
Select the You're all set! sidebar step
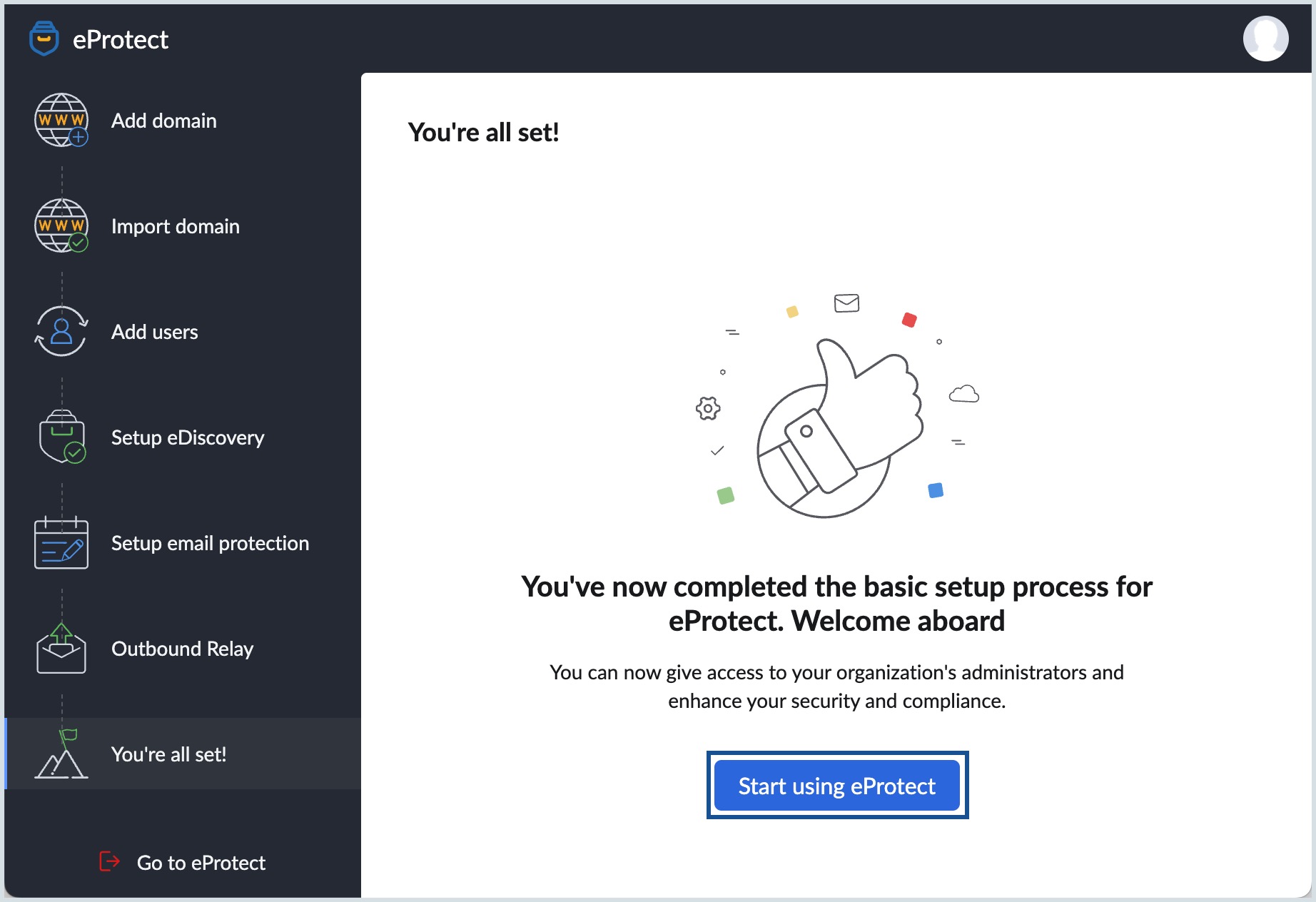[x=183, y=754]
